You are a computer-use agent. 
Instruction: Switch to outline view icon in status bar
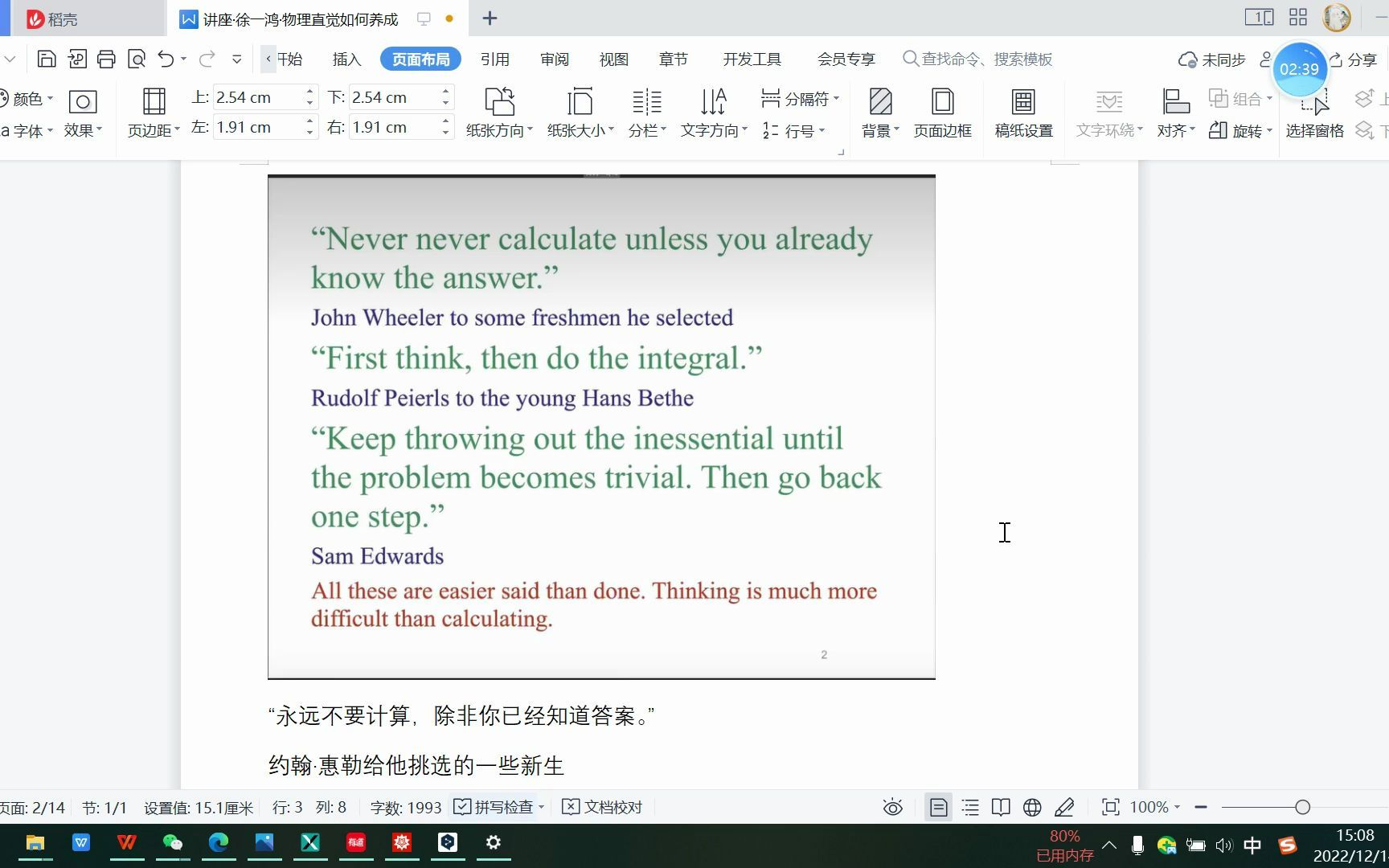[970, 808]
